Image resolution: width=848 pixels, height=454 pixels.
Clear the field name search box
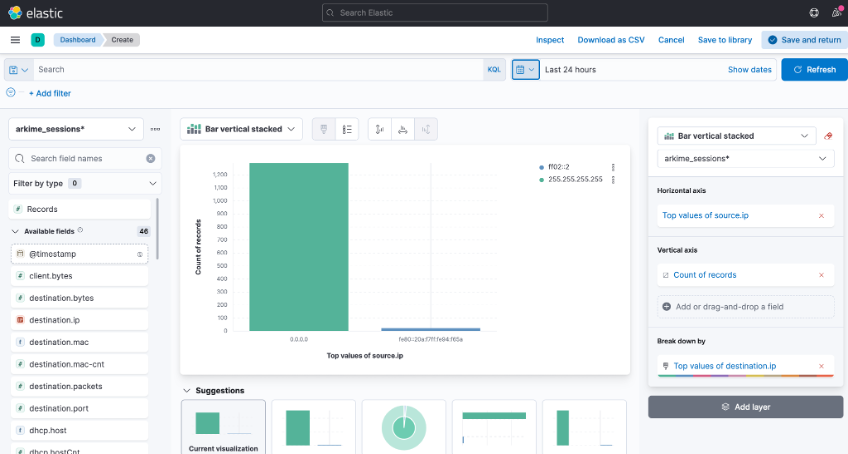pyautogui.click(x=150, y=158)
